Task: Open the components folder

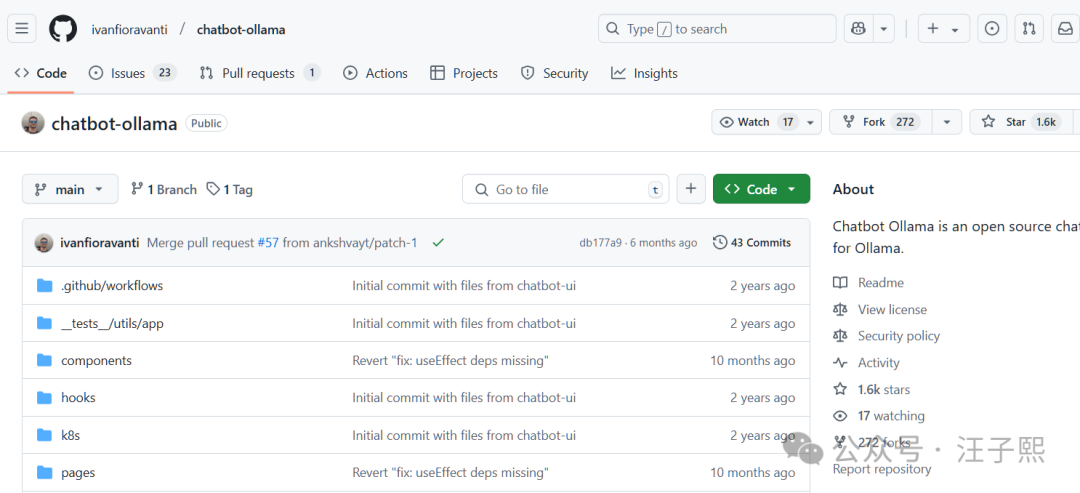Action: pos(96,361)
